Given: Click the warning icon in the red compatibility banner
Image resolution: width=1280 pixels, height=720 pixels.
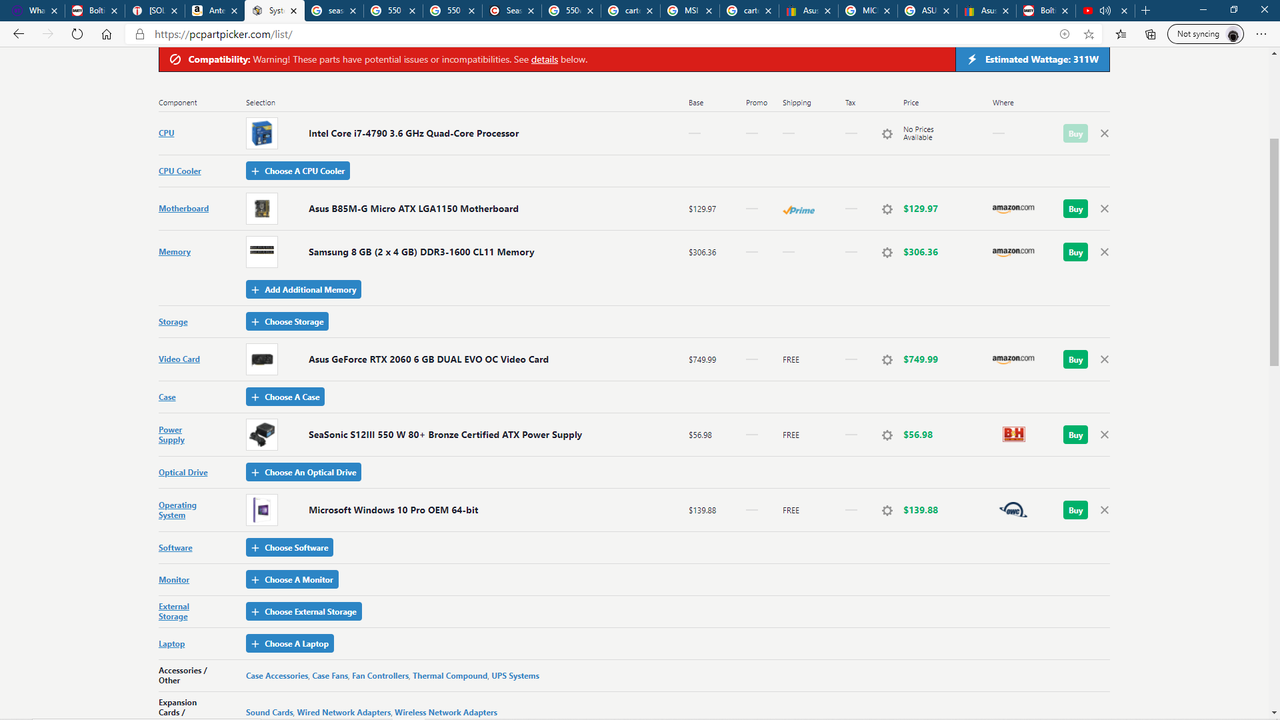Looking at the screenshot, I should click(x=175, y=59).
